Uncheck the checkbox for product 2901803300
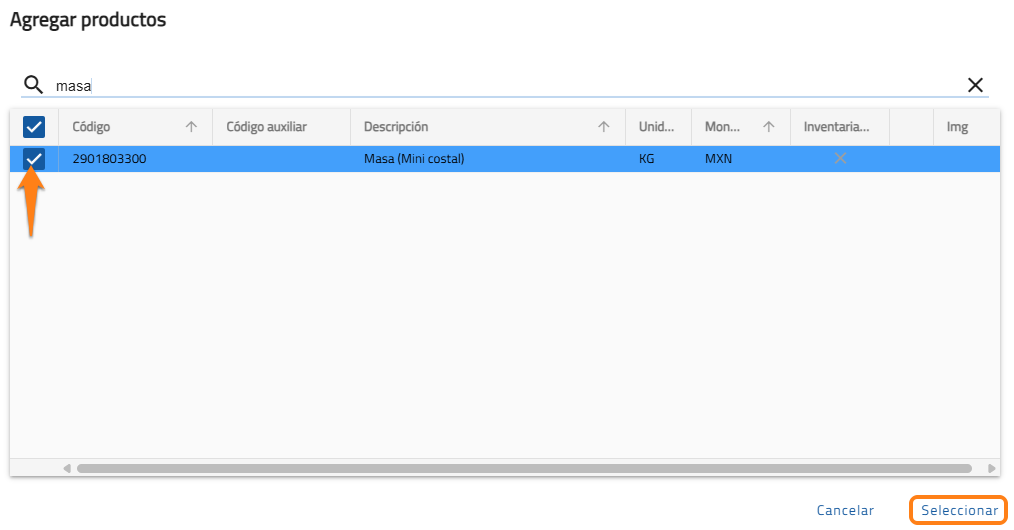Screen dimensions: 1014x530 coord(34,159)
